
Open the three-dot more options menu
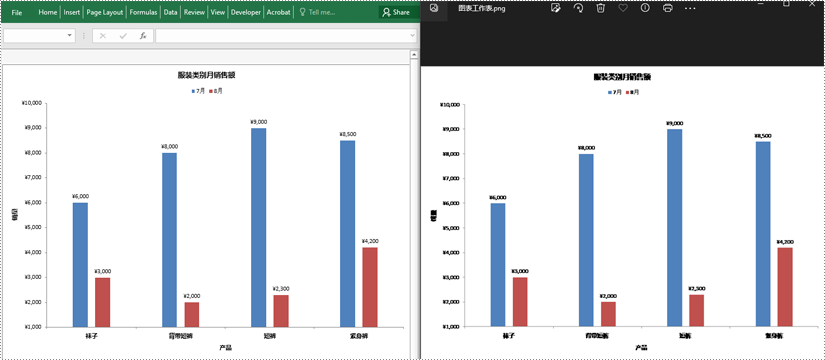pos(690,9)
